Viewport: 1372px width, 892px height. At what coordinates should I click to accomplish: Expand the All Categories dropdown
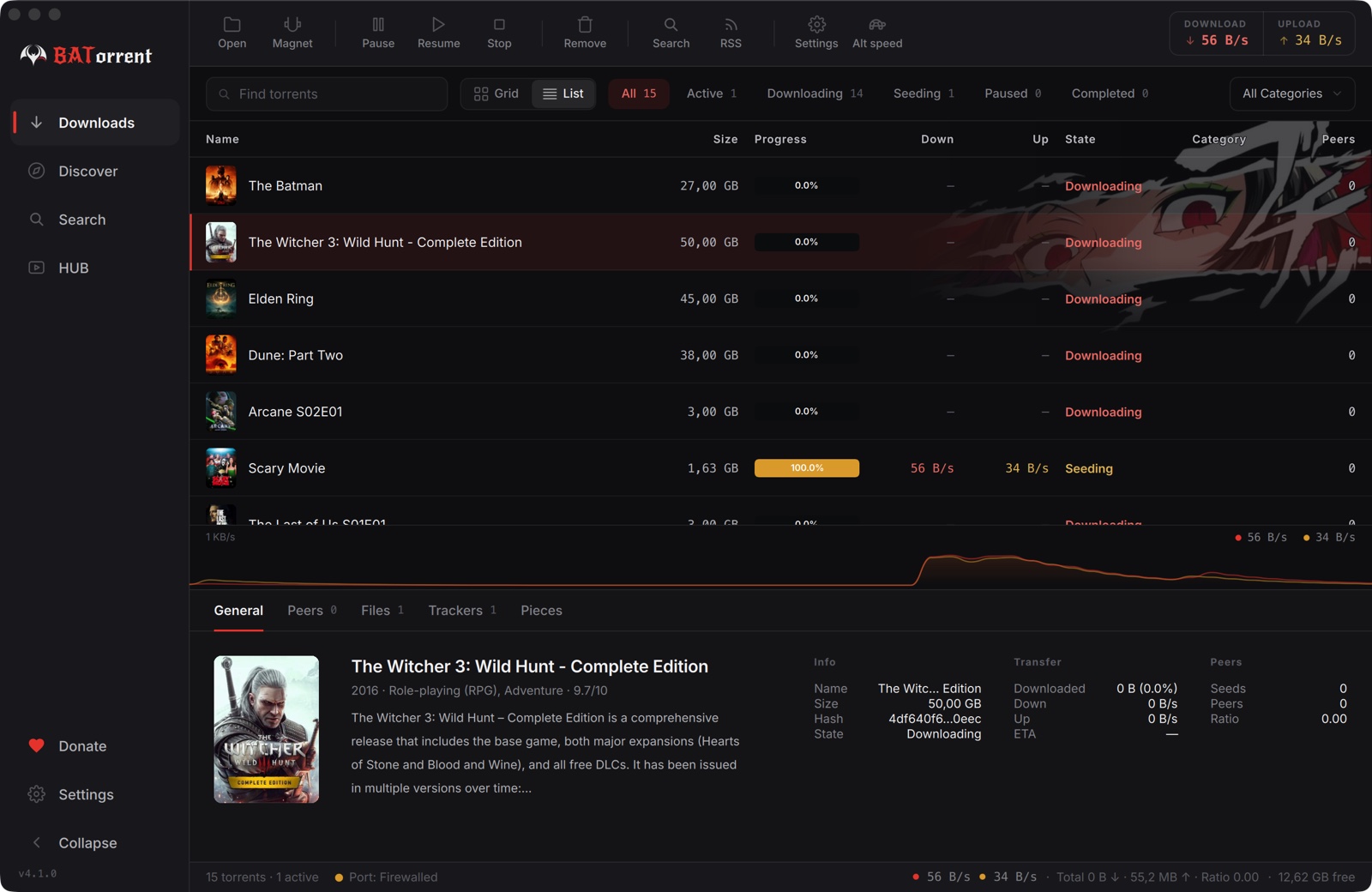click(x=1292, y=93)
